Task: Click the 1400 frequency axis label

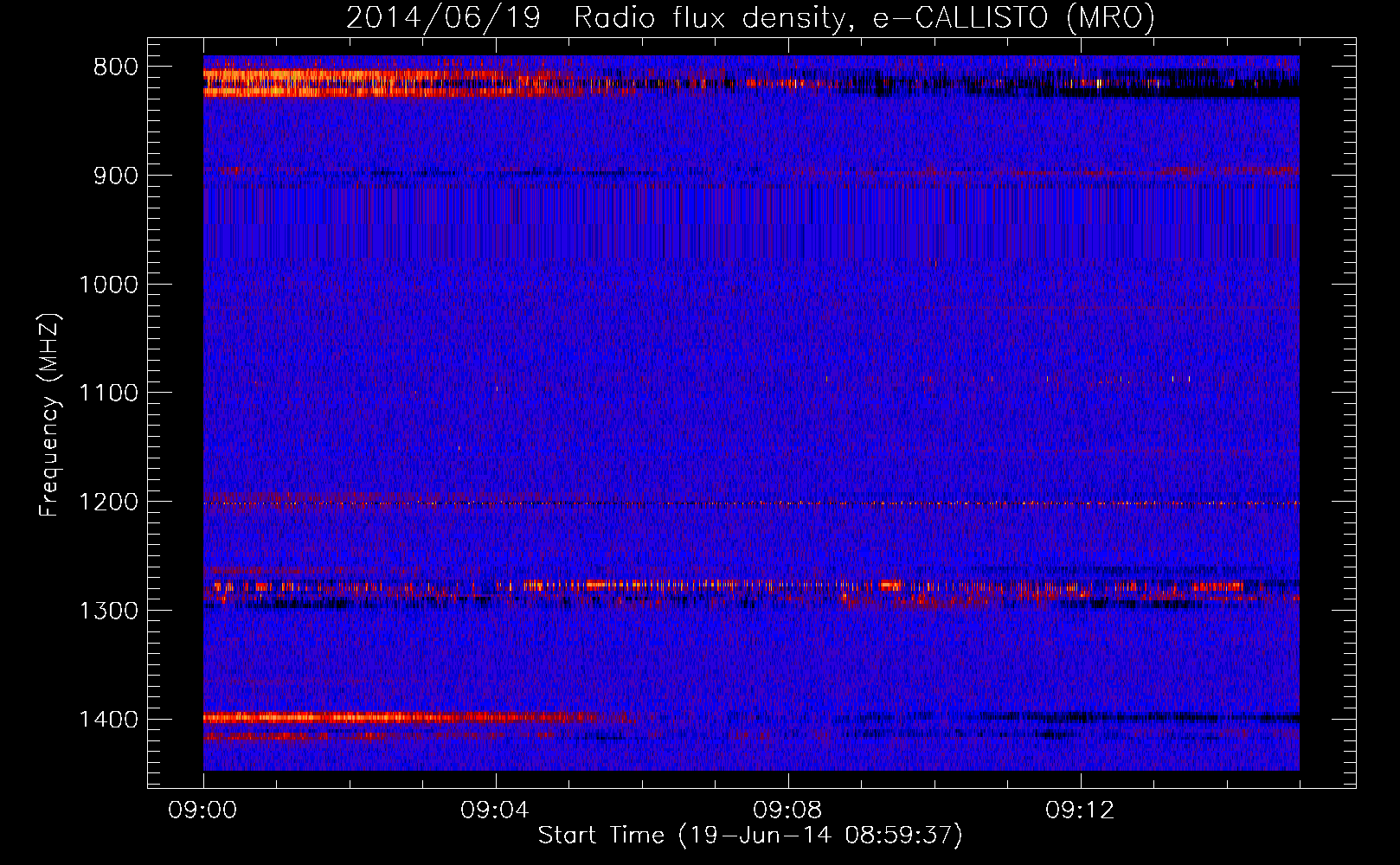Action: point(108,720)
